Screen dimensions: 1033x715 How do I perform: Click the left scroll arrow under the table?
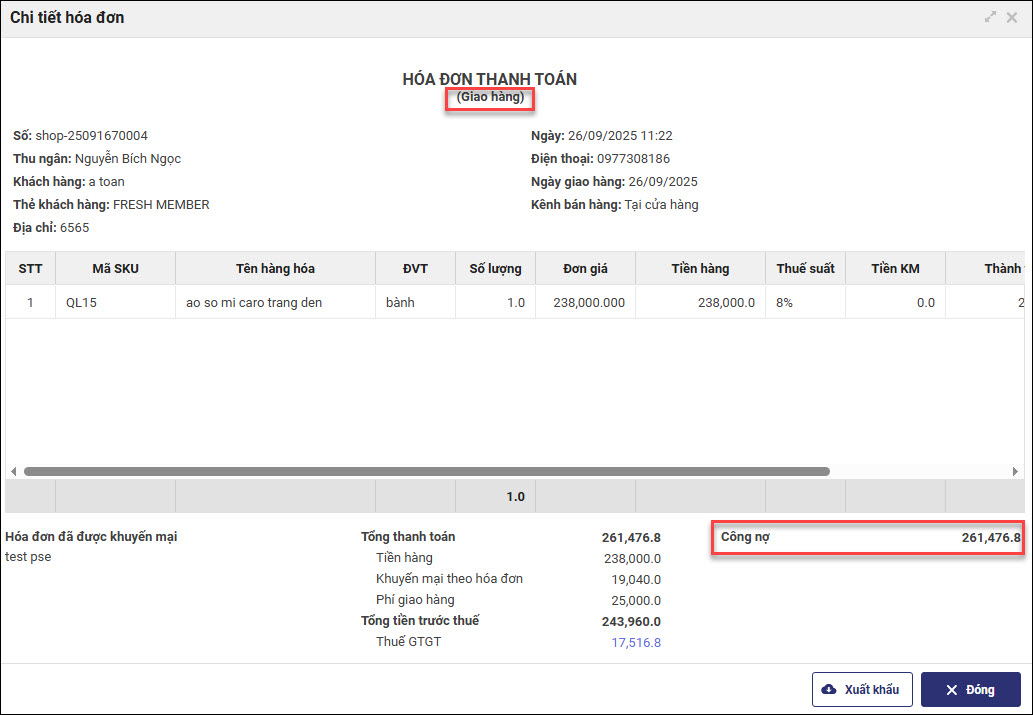click(x=13, y=471)
